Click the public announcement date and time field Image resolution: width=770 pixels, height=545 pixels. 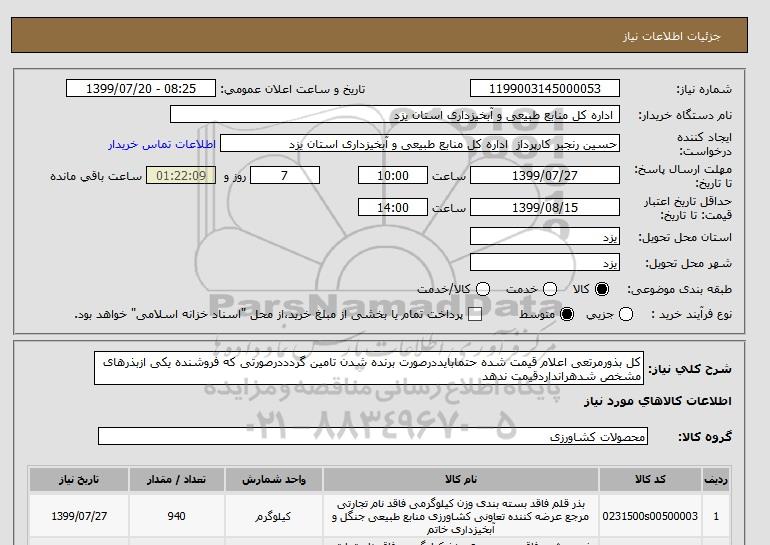[x=141, y=88]
